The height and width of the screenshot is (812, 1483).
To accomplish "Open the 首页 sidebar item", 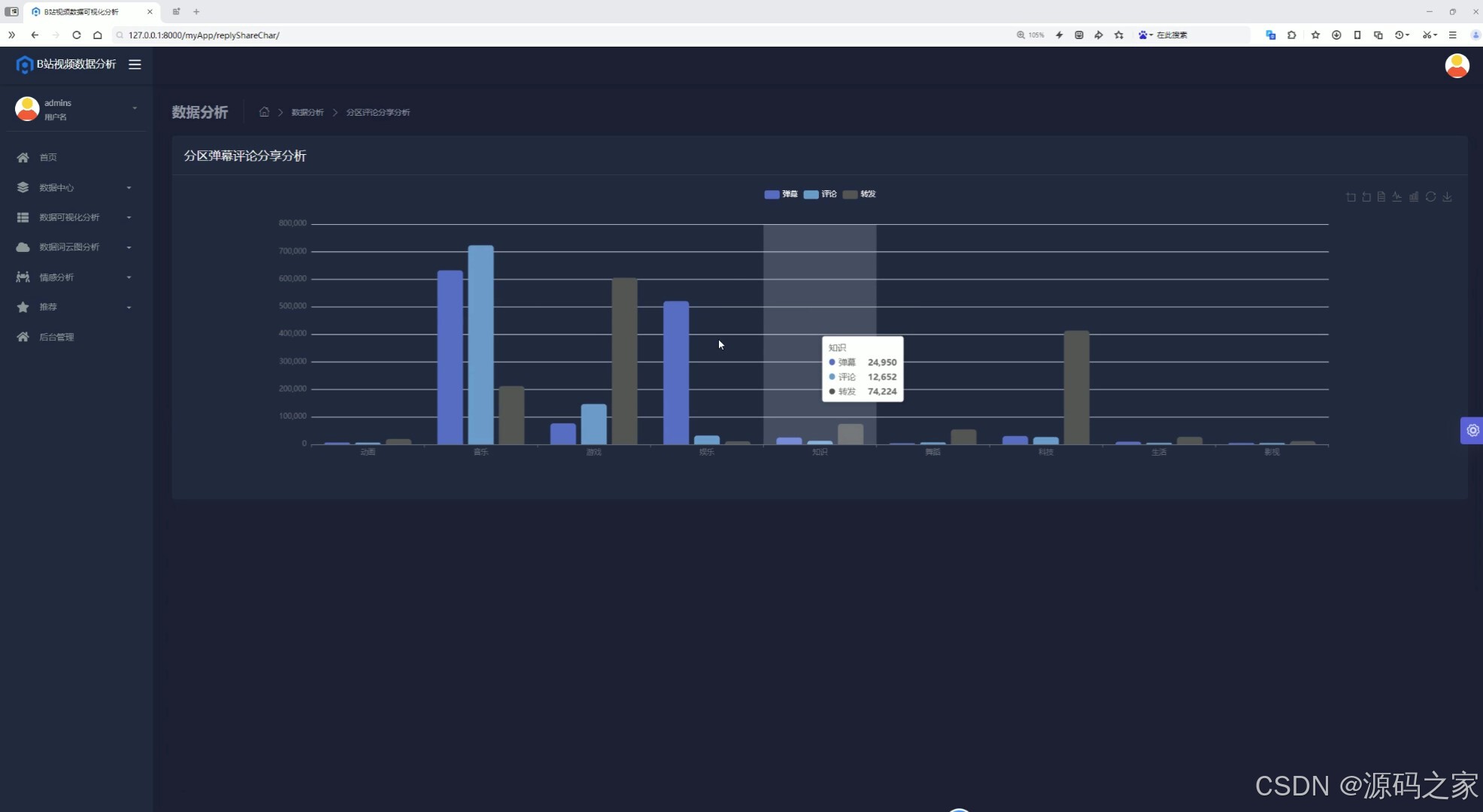I will [x=48, y=157].
